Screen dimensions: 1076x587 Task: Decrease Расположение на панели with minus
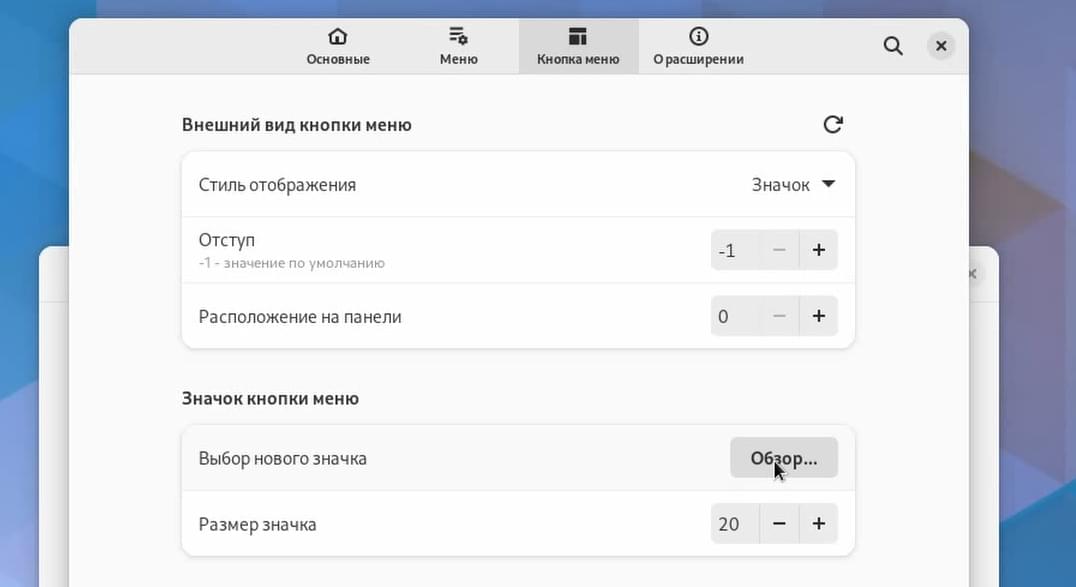(779, 316)
